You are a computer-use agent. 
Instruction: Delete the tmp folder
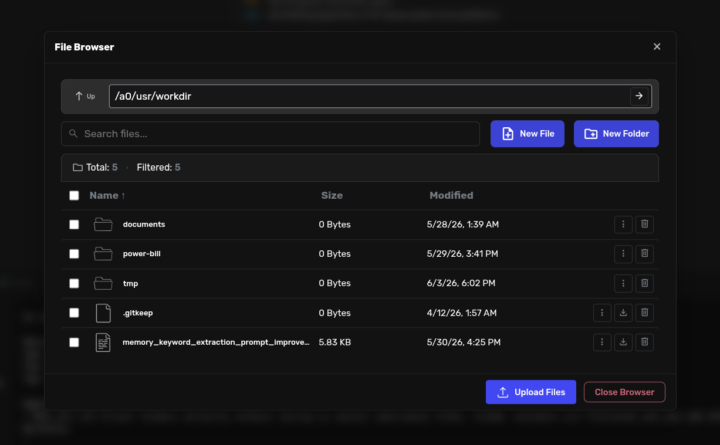(644, 283)
